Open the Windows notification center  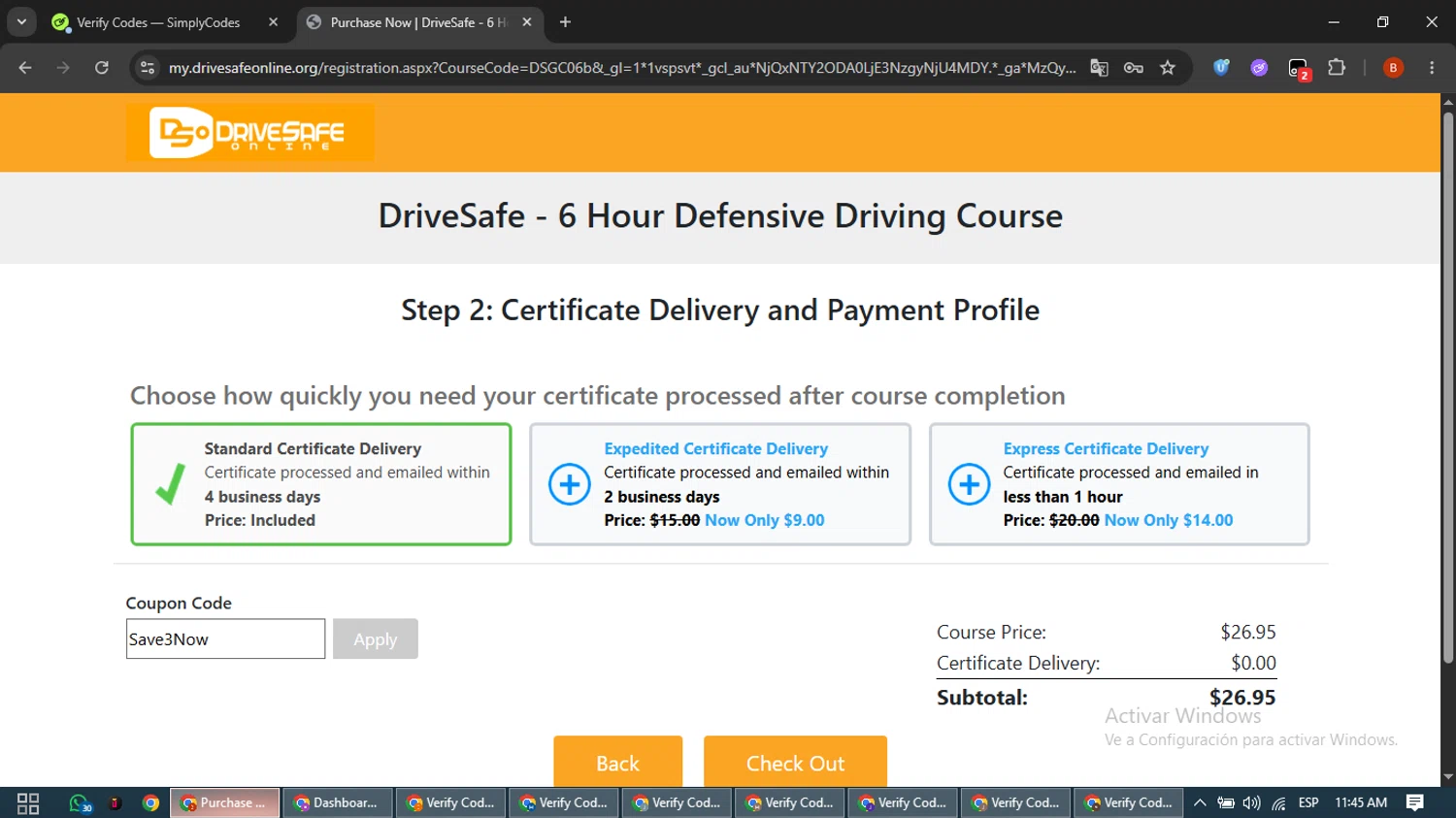click(x=1415, y=803)
